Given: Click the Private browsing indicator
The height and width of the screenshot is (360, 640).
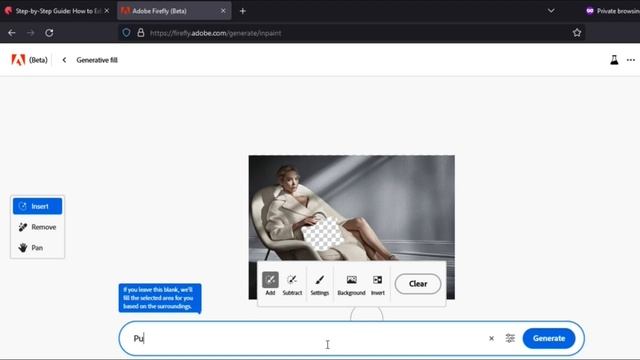Looking at the screenshot, I should click(612, 11).
